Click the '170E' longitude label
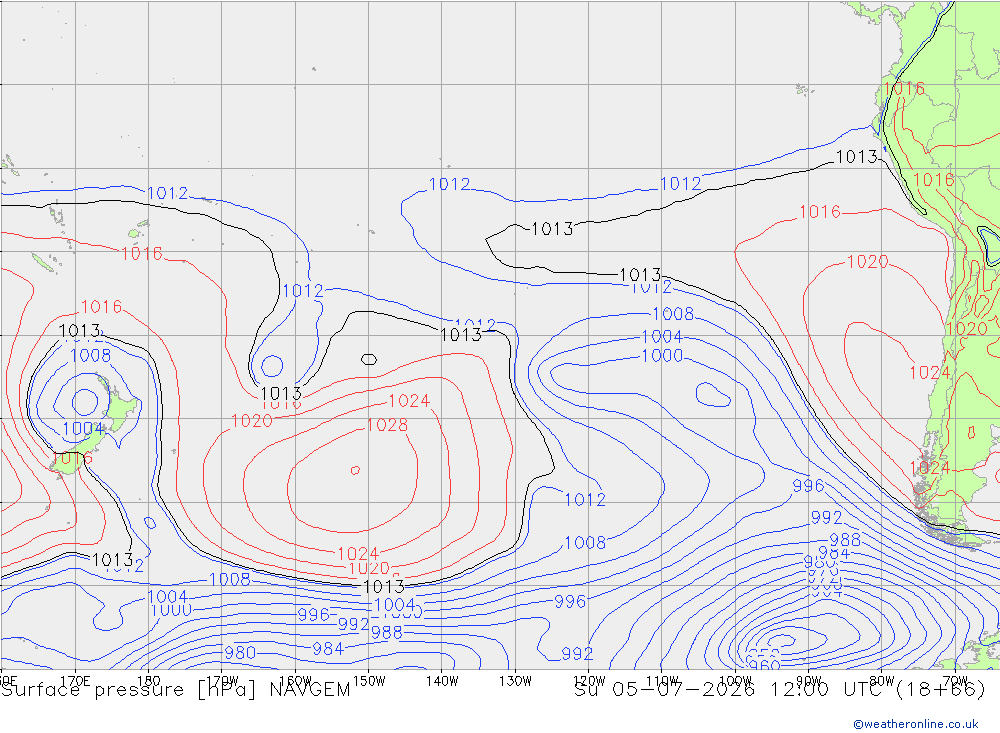Image resolution: width=1000 pixels, height=733 pixels. click(75, 681)
